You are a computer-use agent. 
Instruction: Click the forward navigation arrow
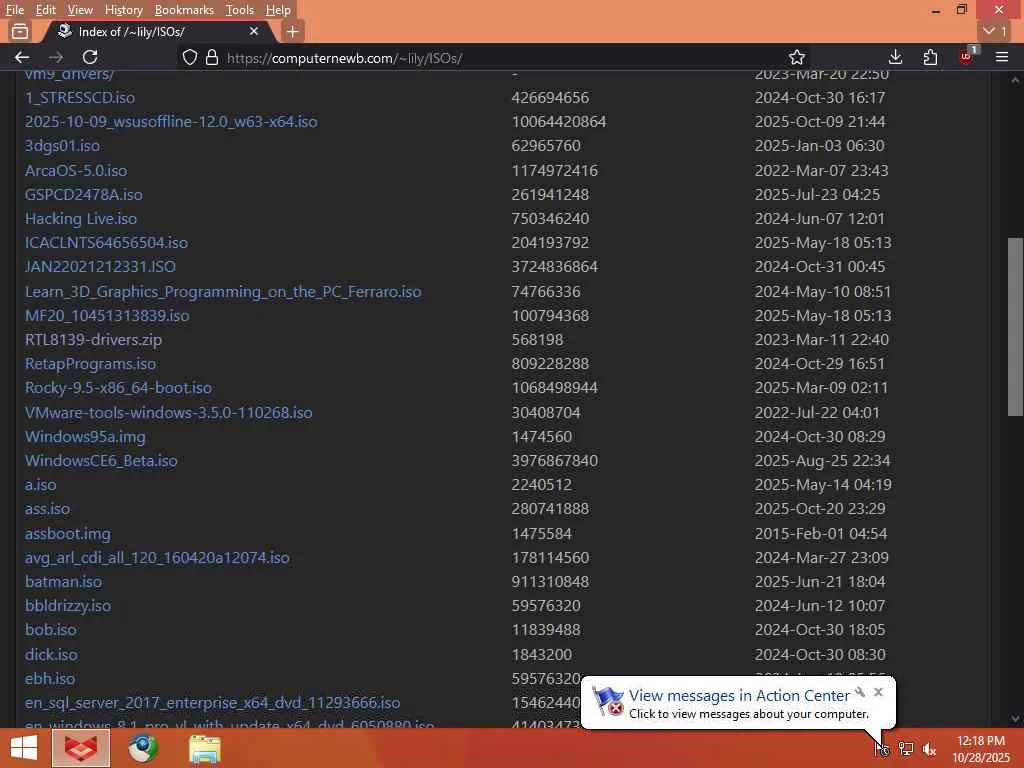click(56, 57)
